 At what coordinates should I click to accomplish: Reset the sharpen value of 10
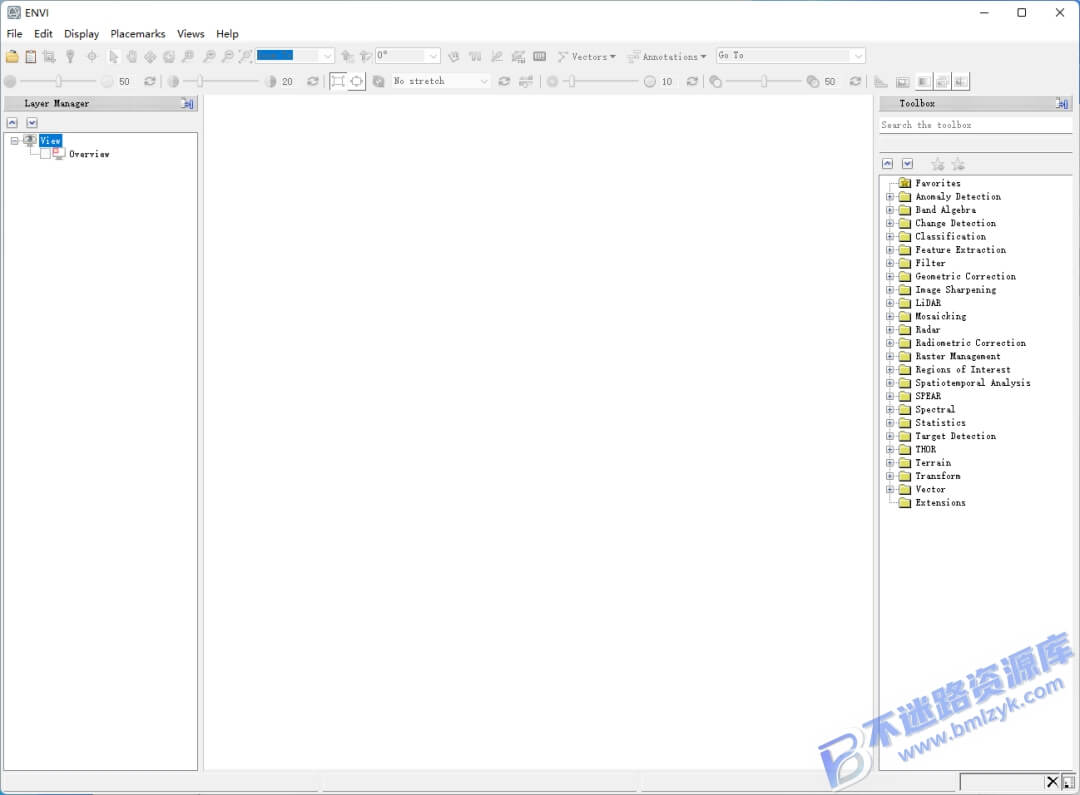pos(692,81)
